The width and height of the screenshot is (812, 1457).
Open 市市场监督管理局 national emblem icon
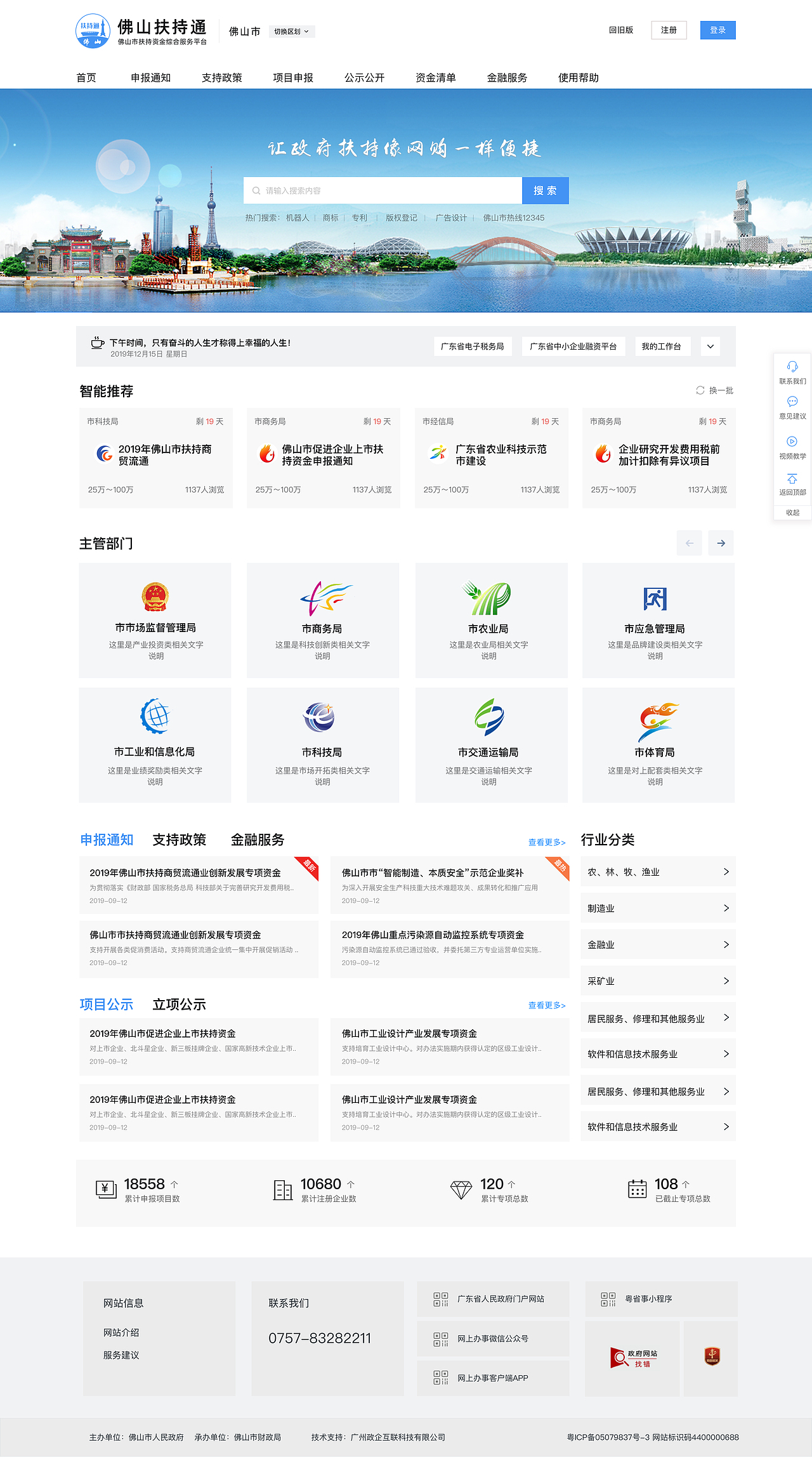tap(155, 597)
